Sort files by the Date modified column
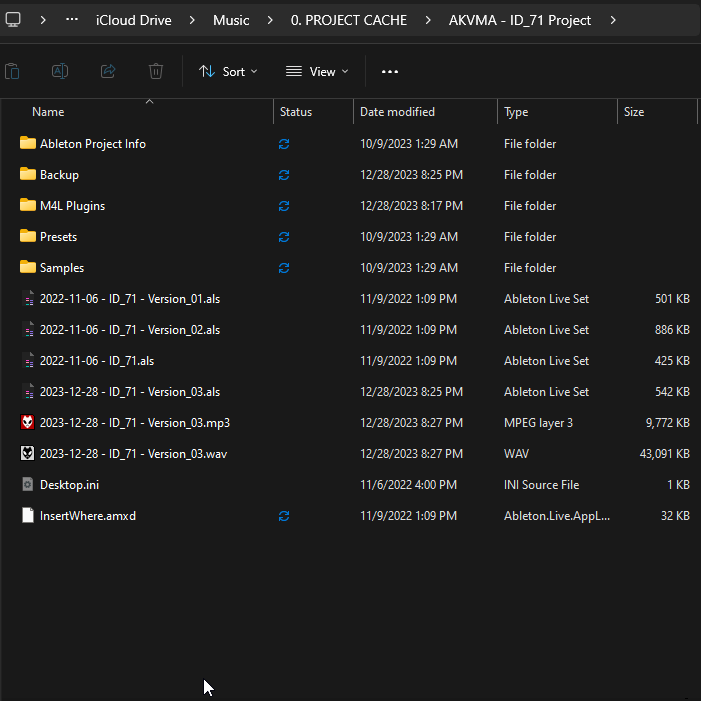Image resolution: width=701 pixels, height=701 pixels. (397, 112)
